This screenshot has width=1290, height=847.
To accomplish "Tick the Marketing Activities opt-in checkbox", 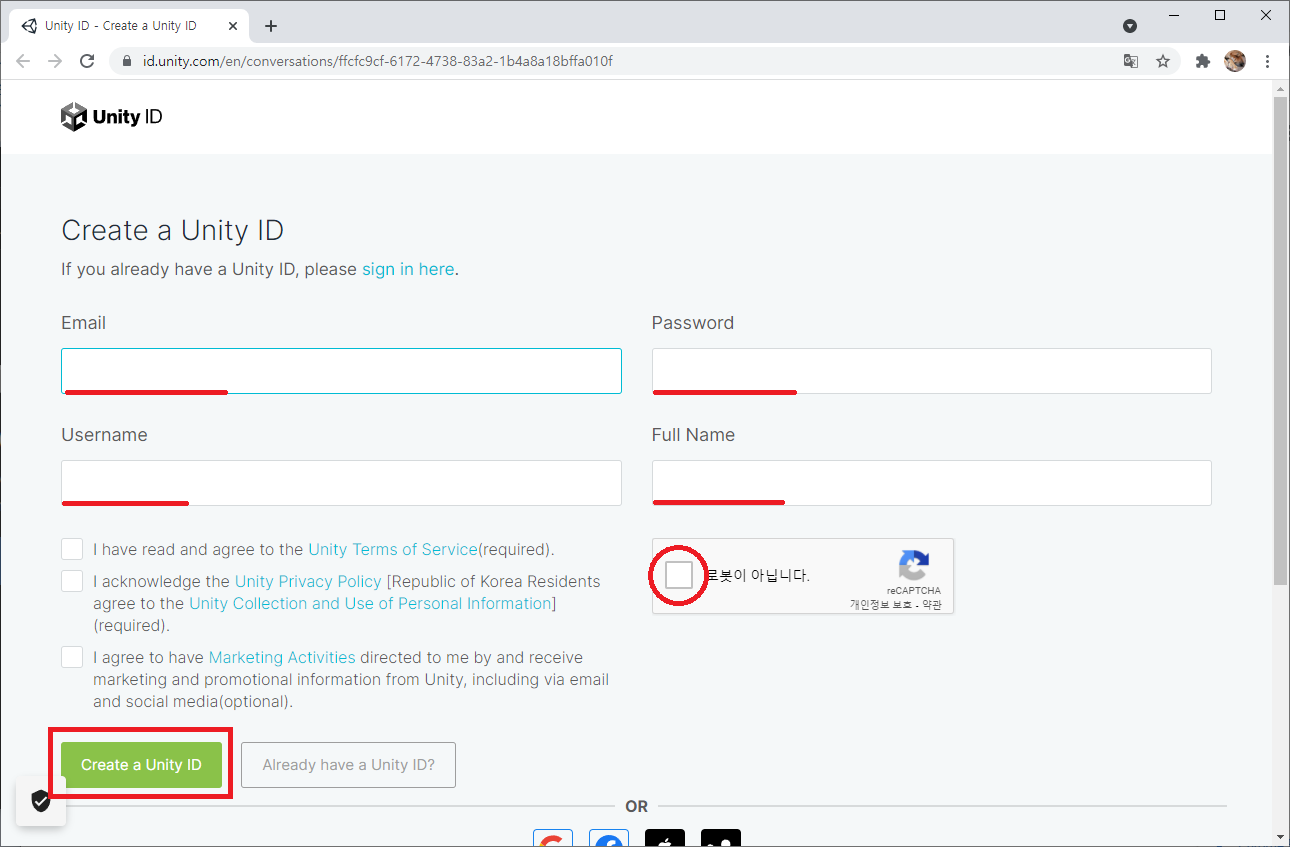I will point(72,657).
